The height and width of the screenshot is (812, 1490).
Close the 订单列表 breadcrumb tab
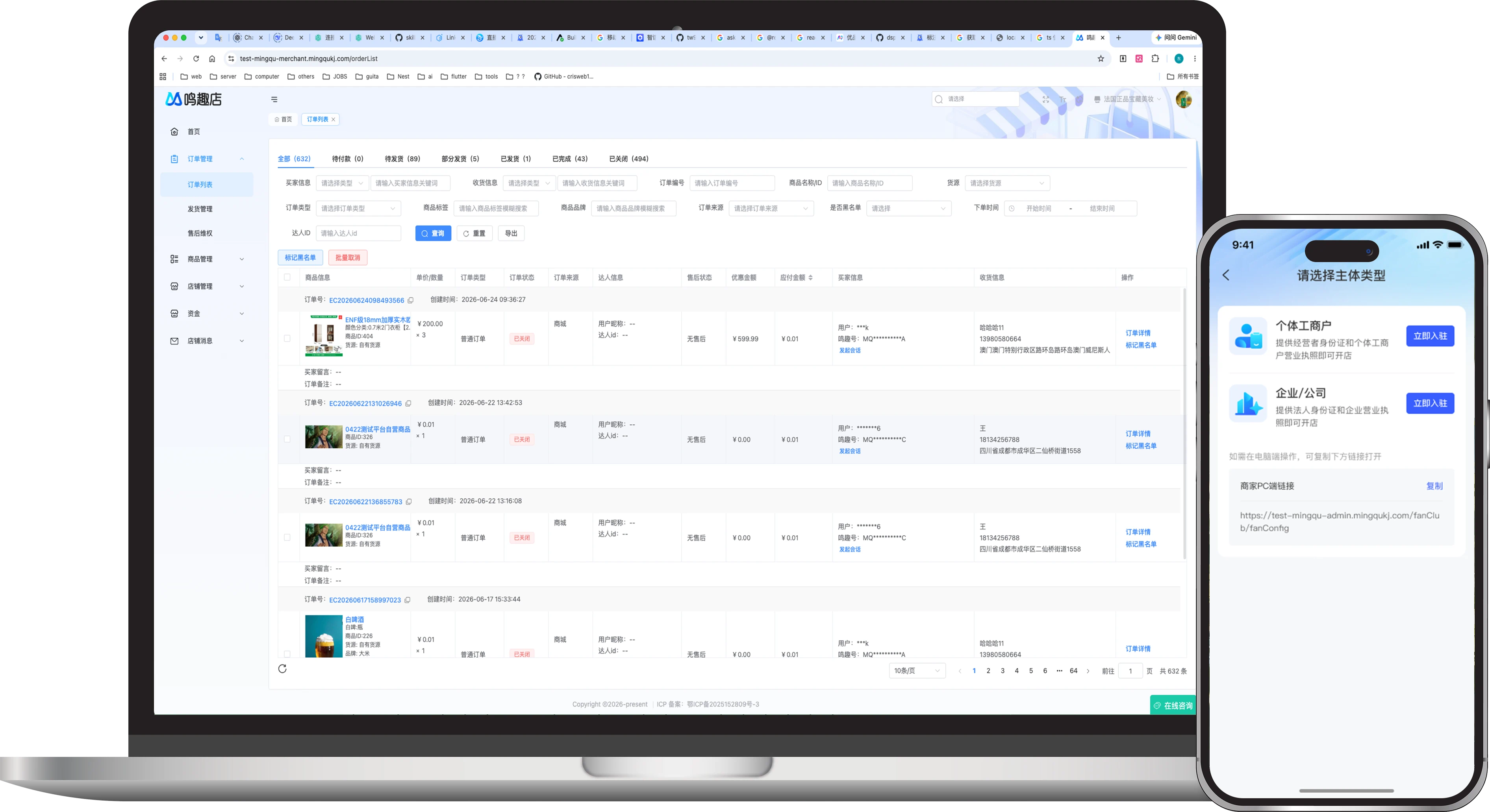tap(333, 120)
